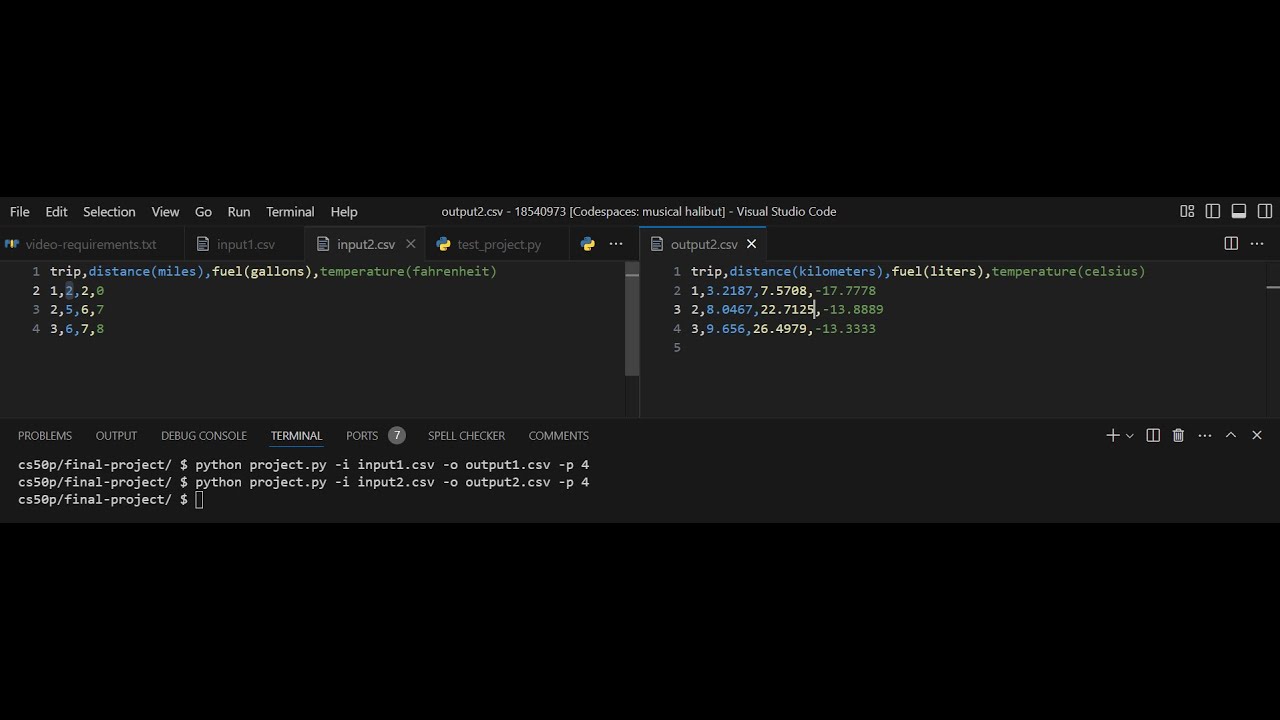Select the output2.csv tab
1280x720 pixels.
tap(704, 244)
